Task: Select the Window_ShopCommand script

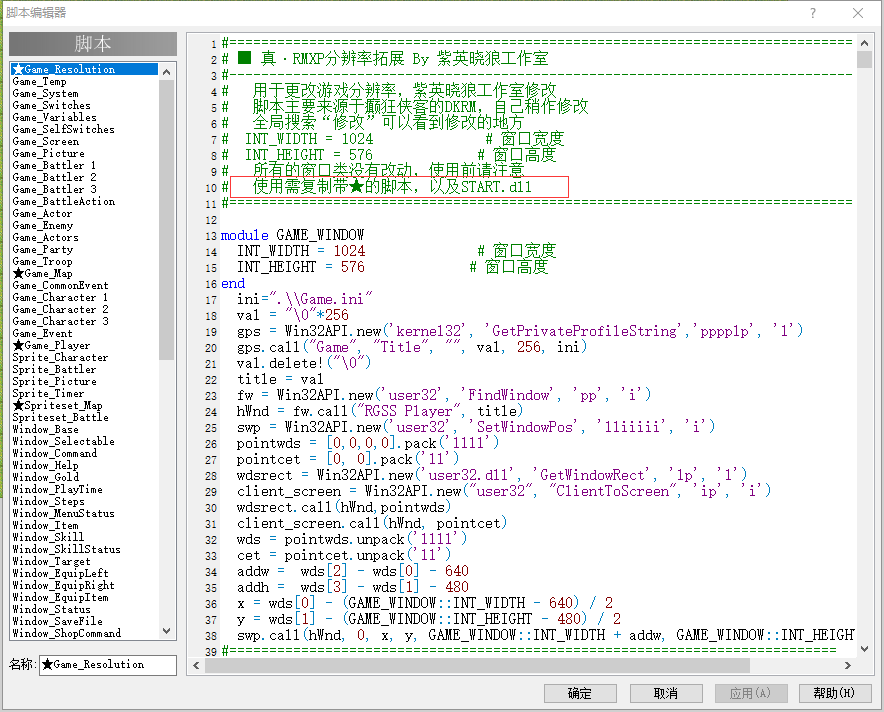Action: click(x=85, y=633)
